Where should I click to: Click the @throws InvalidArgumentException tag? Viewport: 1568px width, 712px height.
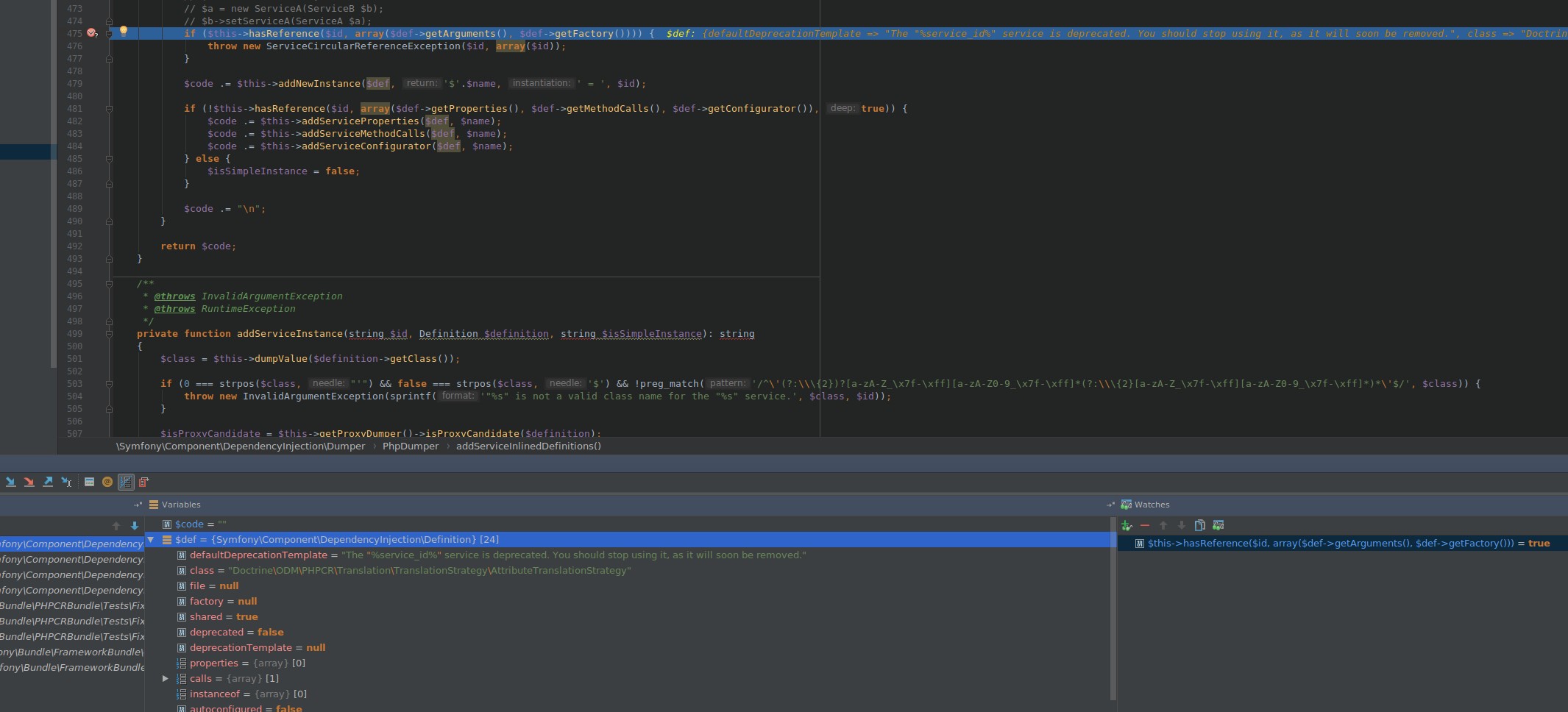[248, 296]
